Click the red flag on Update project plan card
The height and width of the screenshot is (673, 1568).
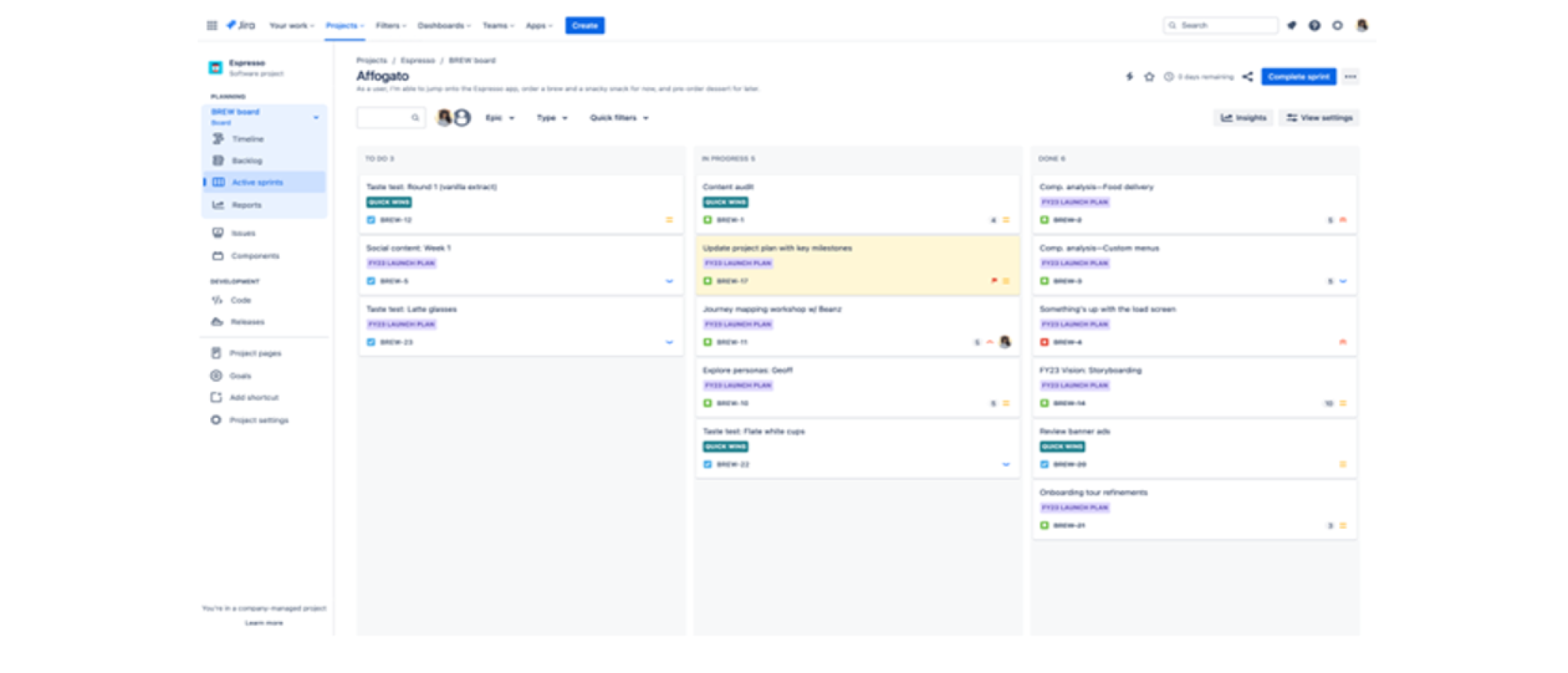click(x=994, y=281)
